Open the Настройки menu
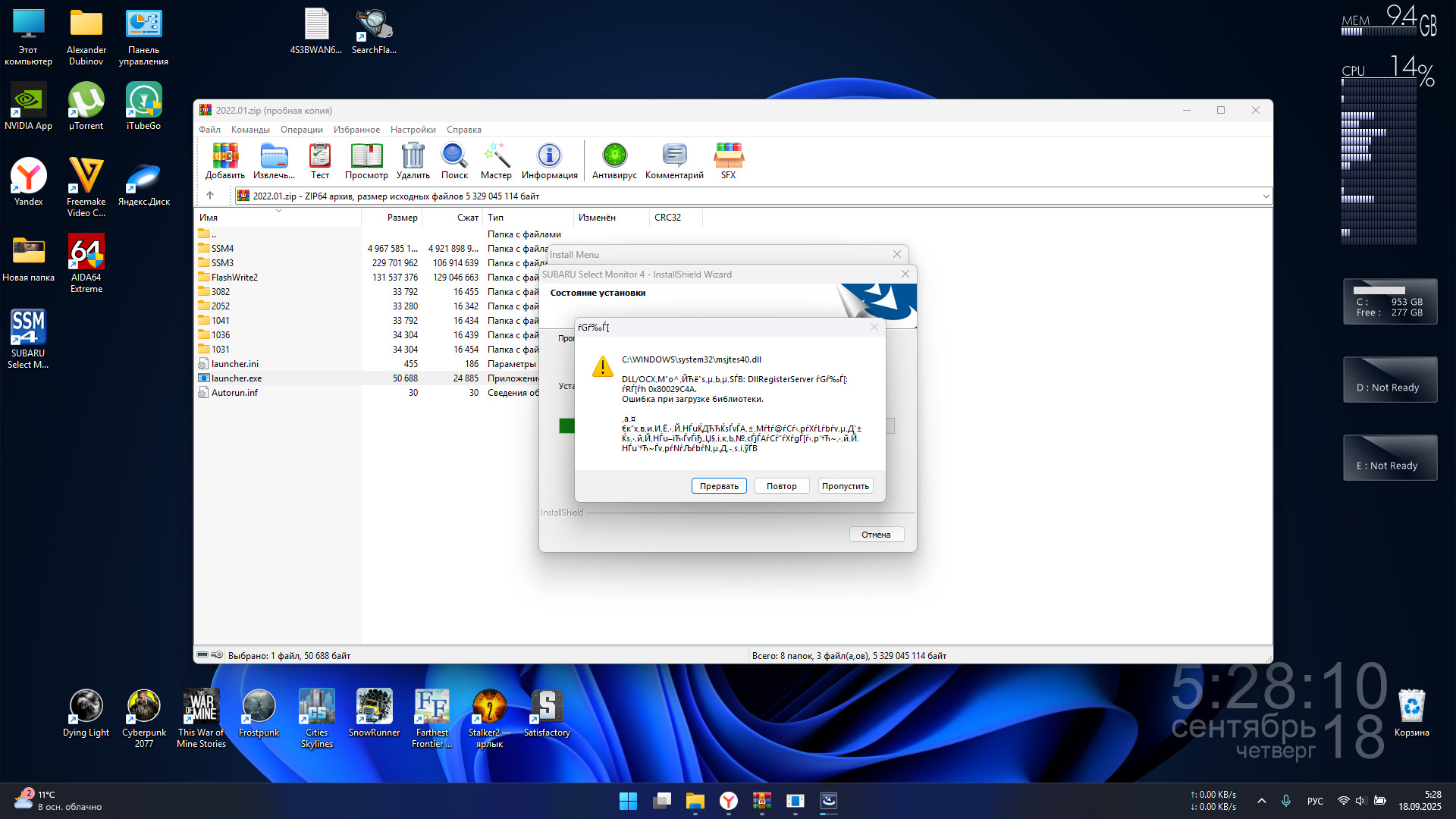Viewport: 1456px width, 819px height. pyautogui.click(x=413, y=130)
